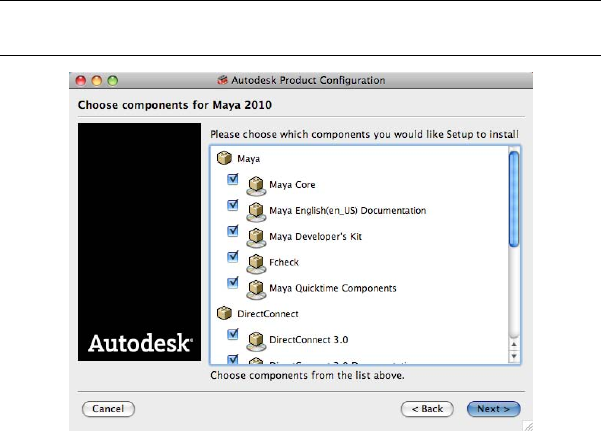Image resolution: width=601 pixels, height=431 pixels.
Task: Toggle Maya English(en_US) Documentation checkbox
Action: 233,205
